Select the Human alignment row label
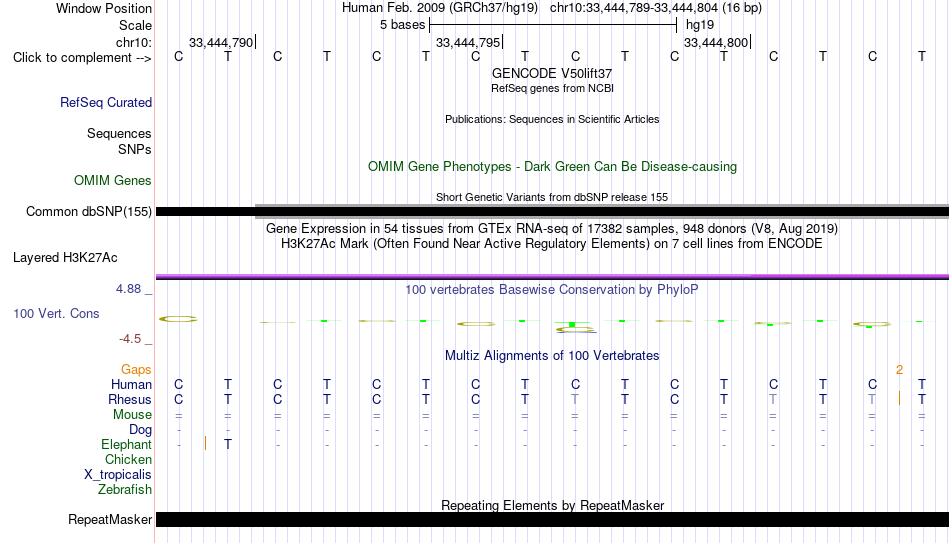 [131, 385]
